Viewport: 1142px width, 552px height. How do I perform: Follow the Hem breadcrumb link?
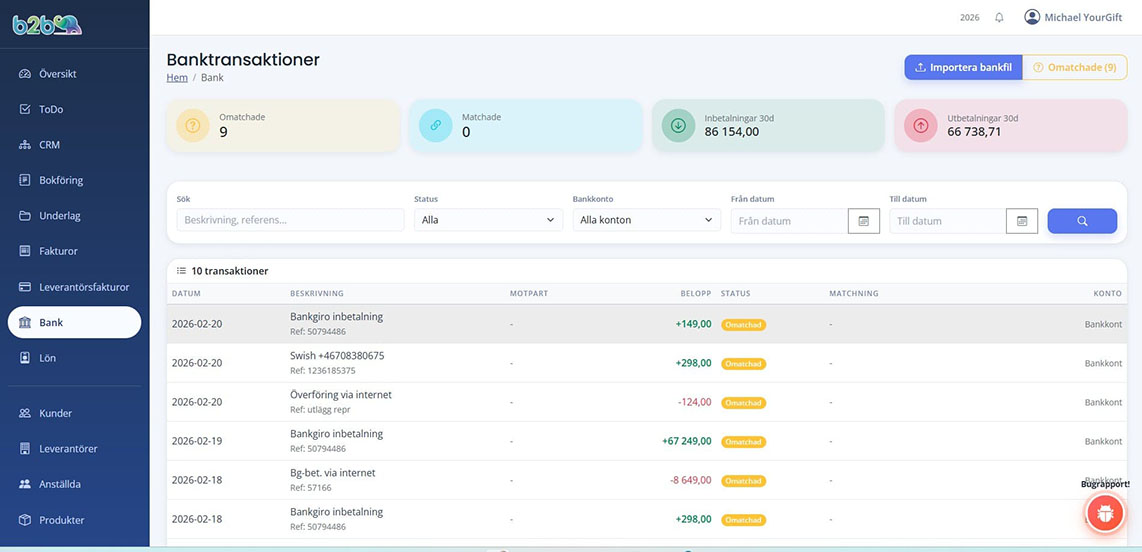point(176,77)
